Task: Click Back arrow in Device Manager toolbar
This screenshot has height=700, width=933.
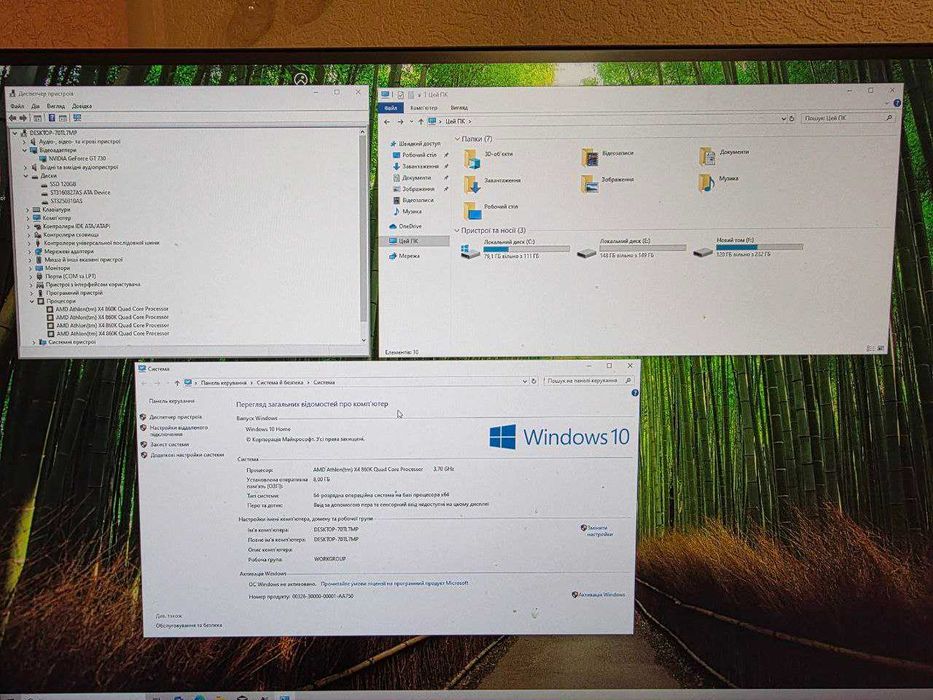Action: point(12,118)
